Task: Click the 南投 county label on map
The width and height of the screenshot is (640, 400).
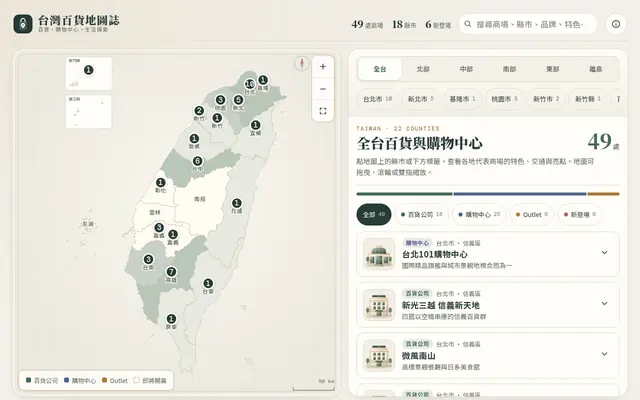Action: [200, 199]
